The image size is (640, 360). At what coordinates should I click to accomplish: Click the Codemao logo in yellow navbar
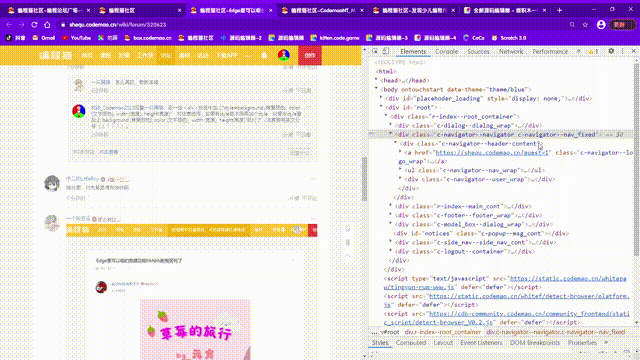[56, 55]
